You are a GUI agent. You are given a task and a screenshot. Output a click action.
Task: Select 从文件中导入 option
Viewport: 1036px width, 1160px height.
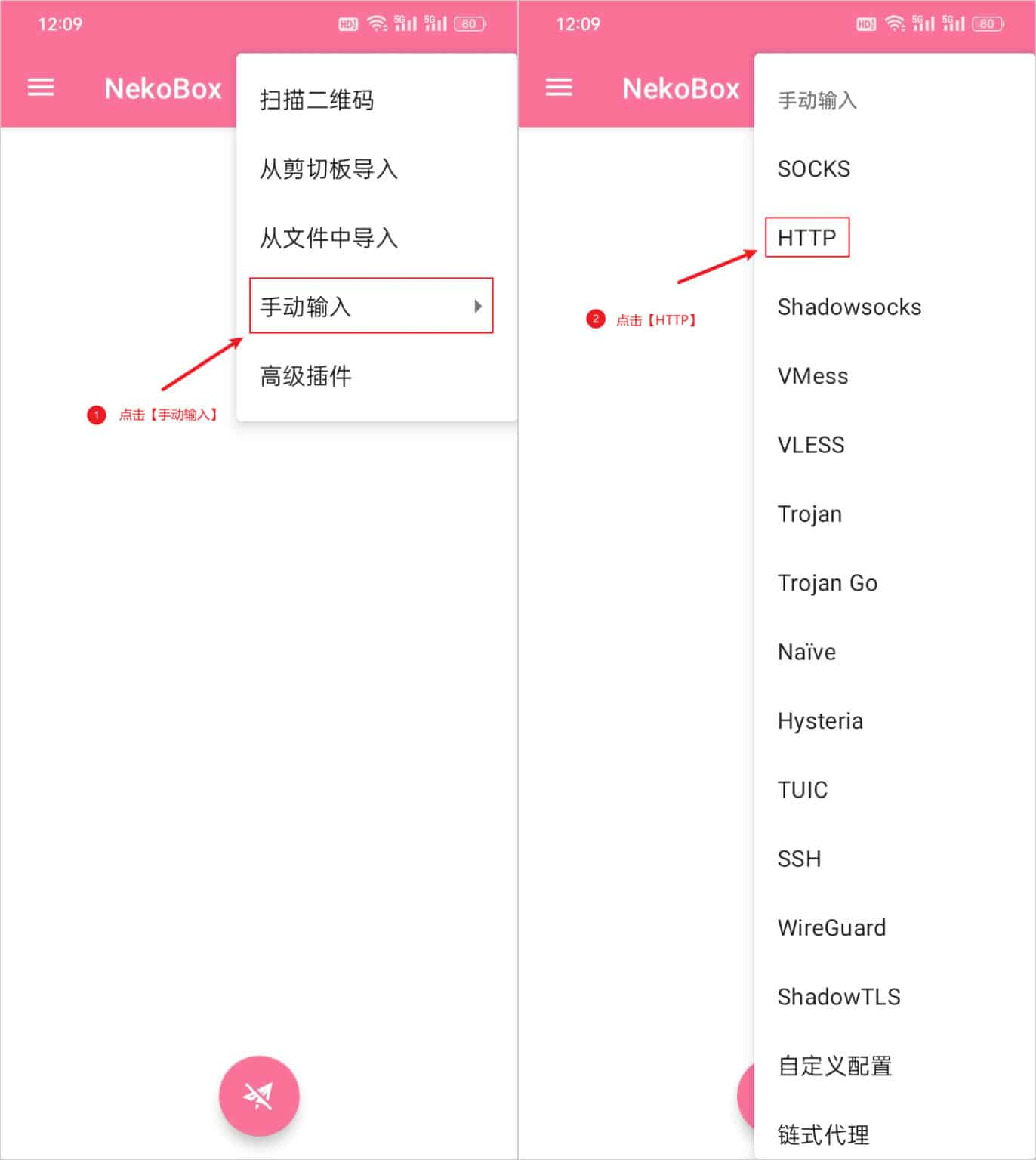click(x=328, y=238)
